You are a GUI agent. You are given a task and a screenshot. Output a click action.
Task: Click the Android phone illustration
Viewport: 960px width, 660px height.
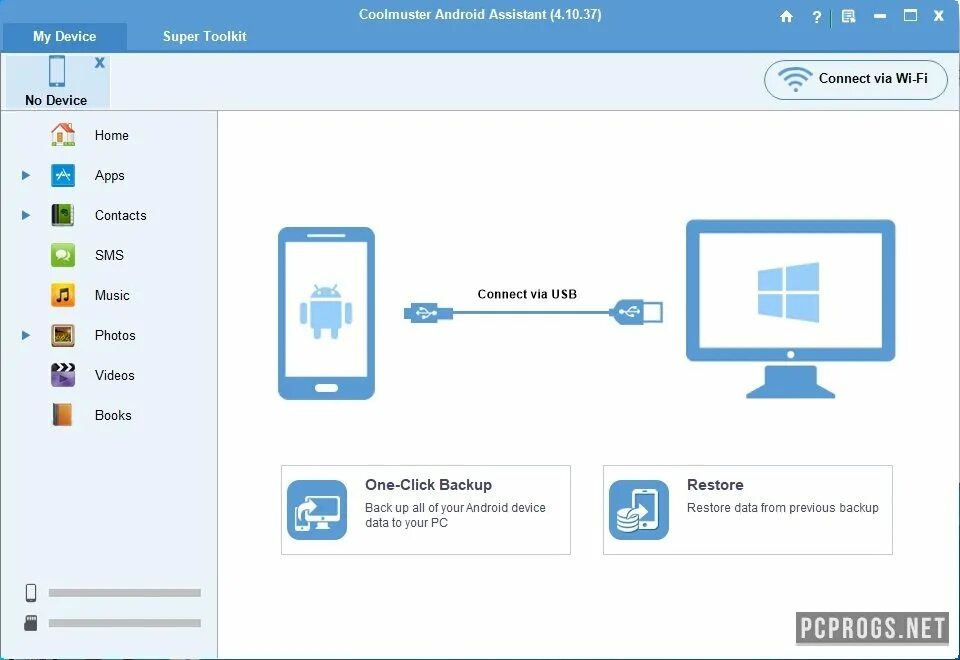326,313
